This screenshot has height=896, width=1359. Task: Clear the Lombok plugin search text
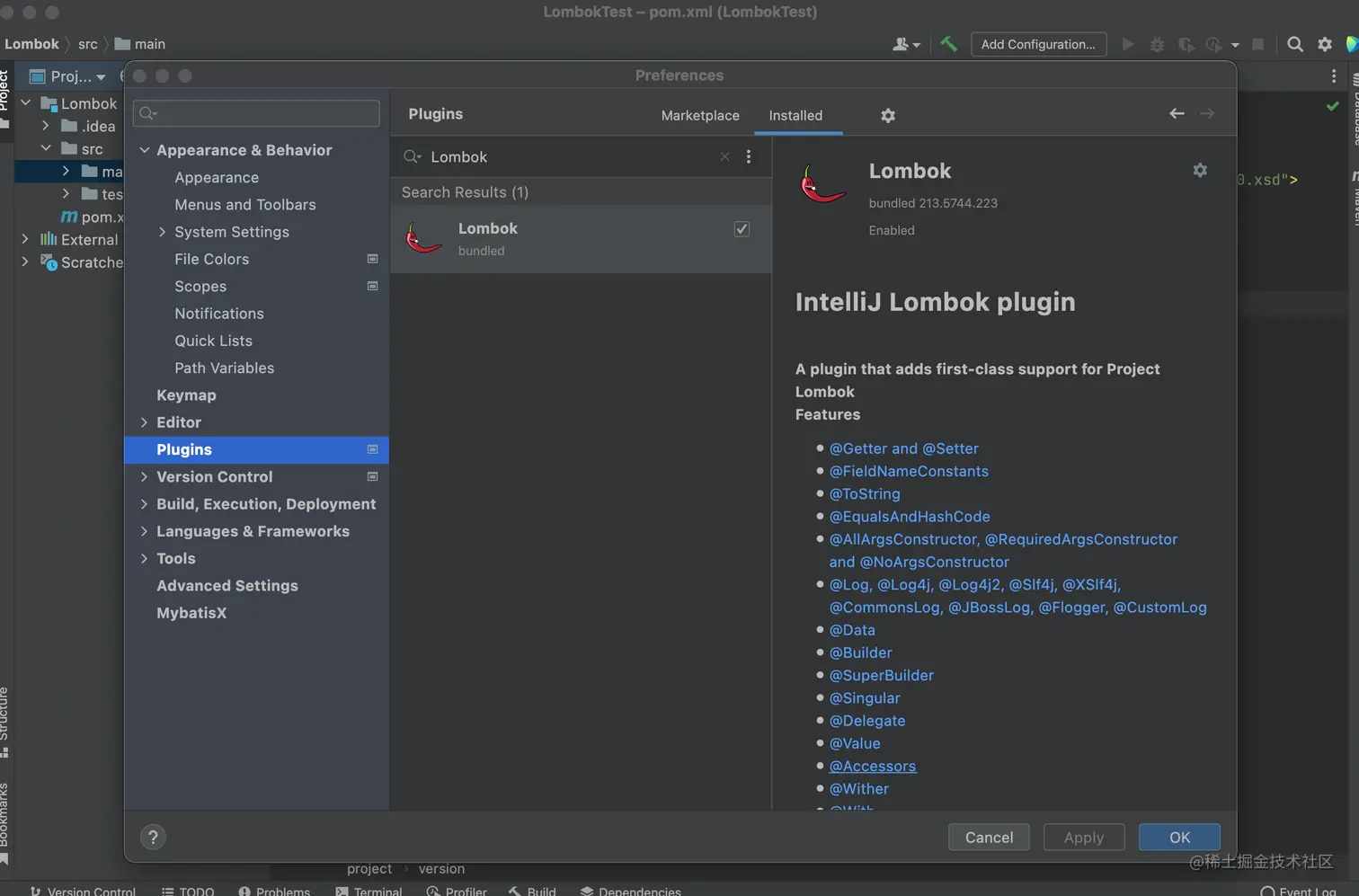724,156
